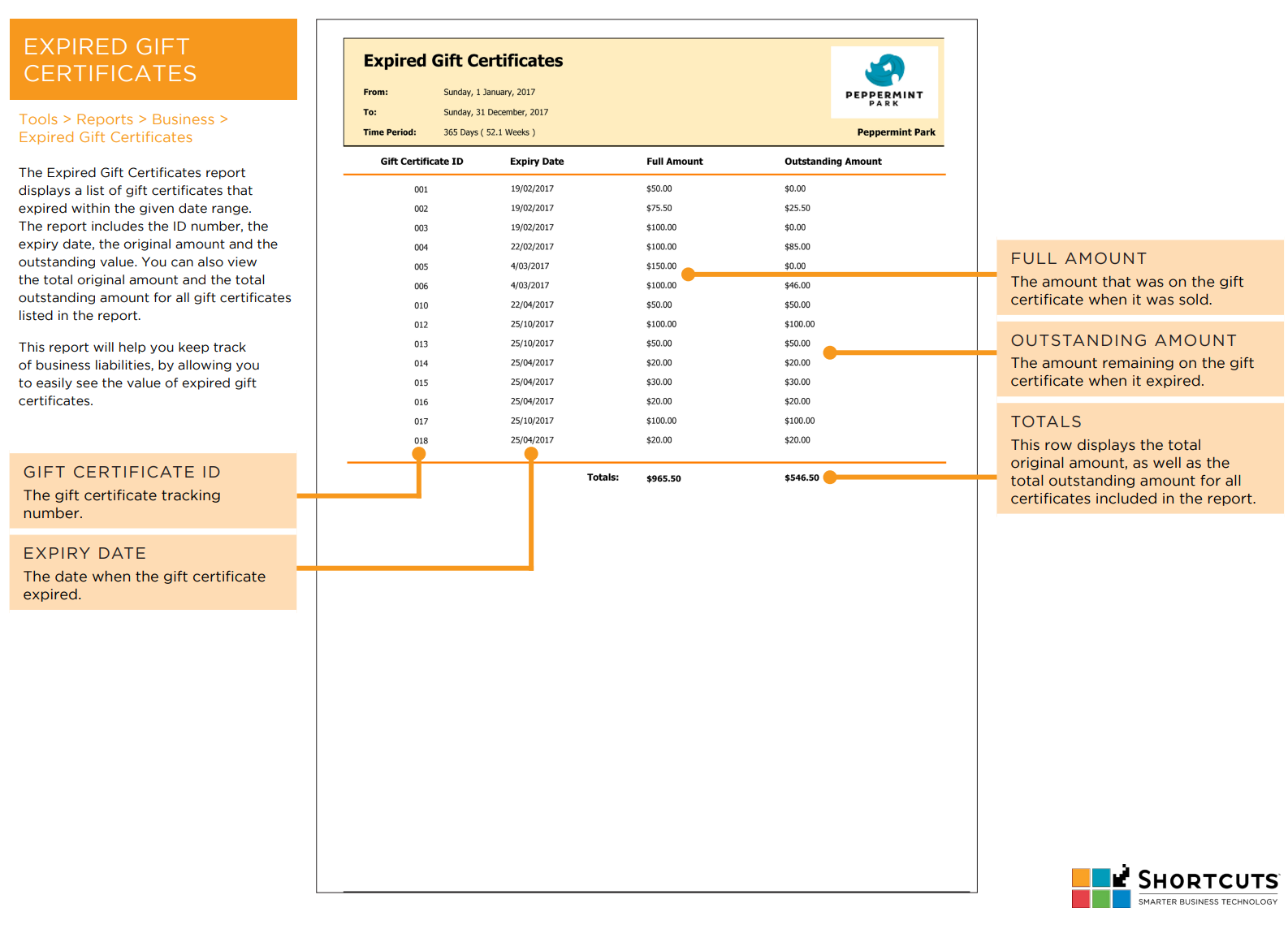
Task: Select gift certificate row 004
Action: tap(421, 248)
